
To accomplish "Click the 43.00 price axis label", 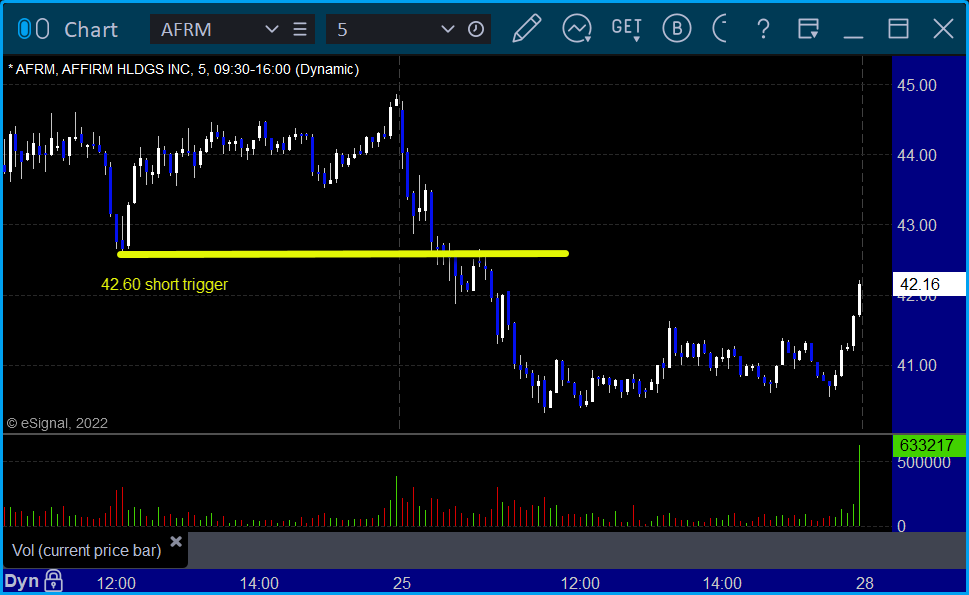I will [x=916, y=226].
